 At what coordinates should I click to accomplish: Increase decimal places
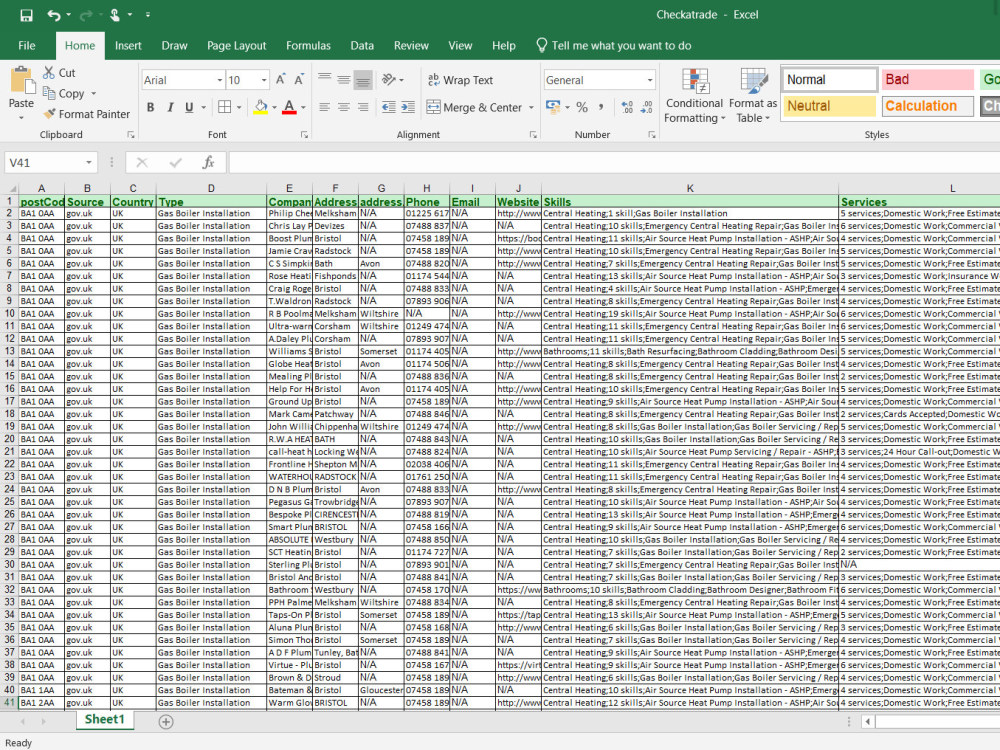tap(627, 107)
